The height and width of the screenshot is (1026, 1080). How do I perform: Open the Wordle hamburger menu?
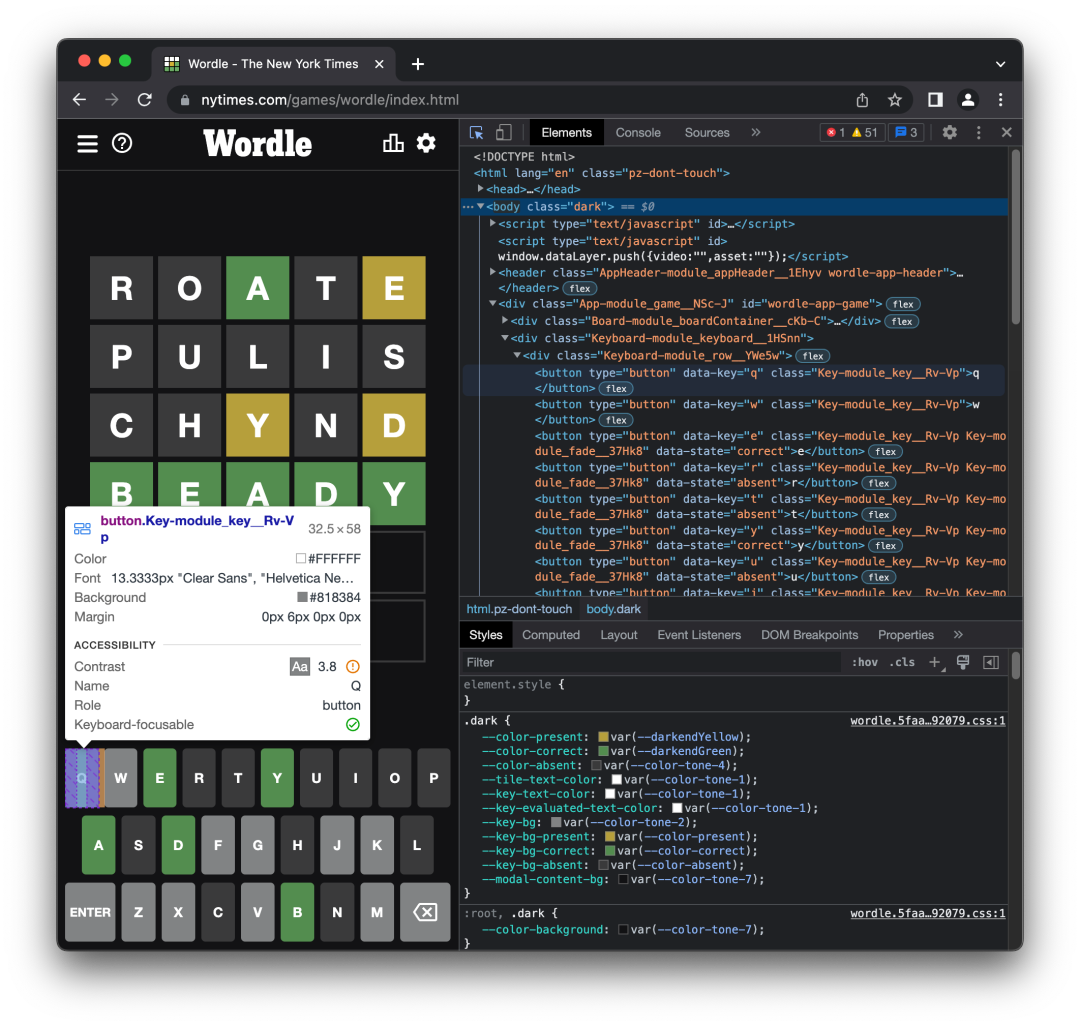pyautogui.click(x=87, y=144)
